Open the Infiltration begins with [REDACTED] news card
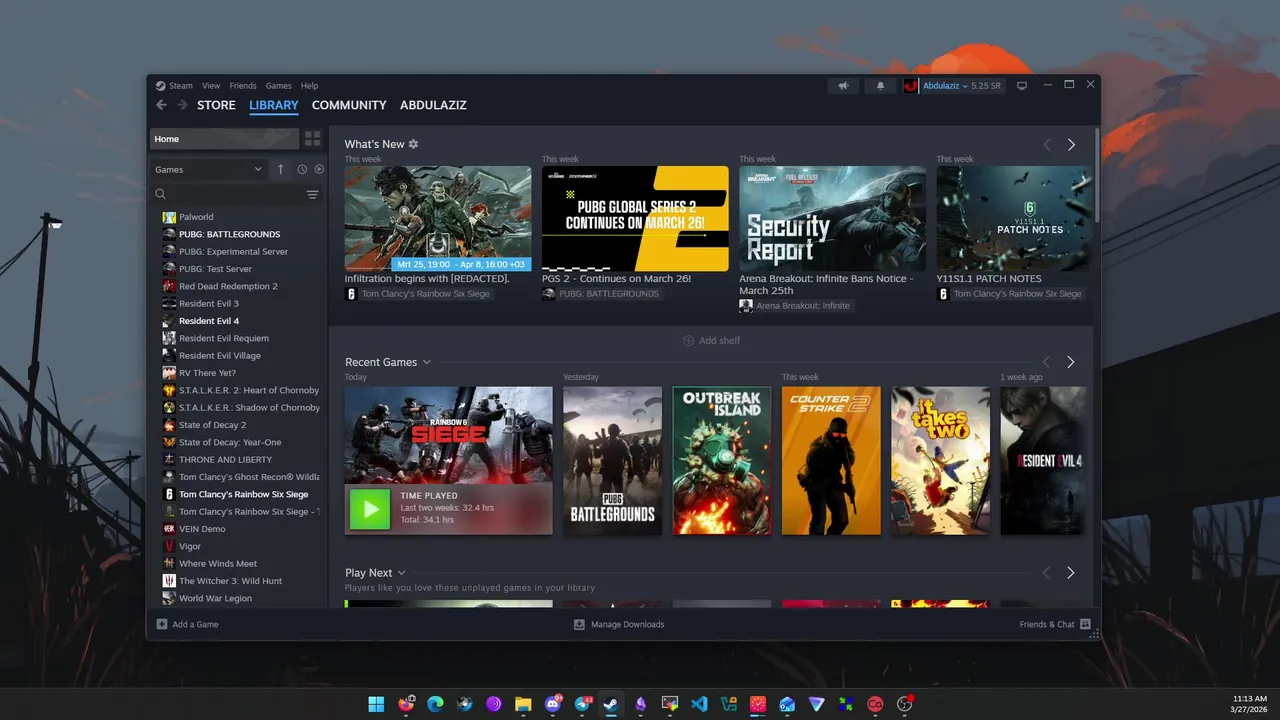 pyautogui.click(x=438, y=218)
